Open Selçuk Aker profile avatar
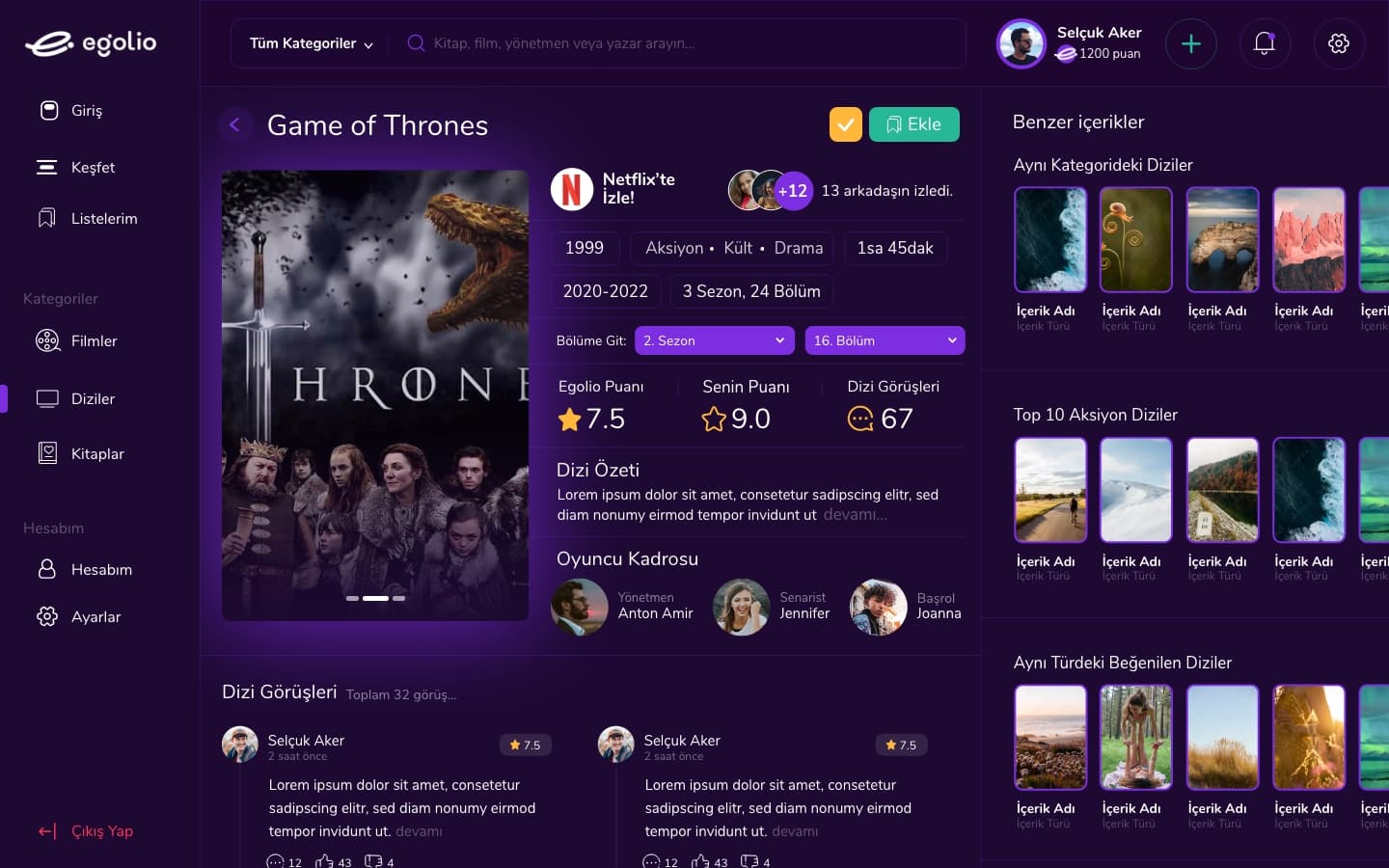The image size is (1389, 868). 1021,43
